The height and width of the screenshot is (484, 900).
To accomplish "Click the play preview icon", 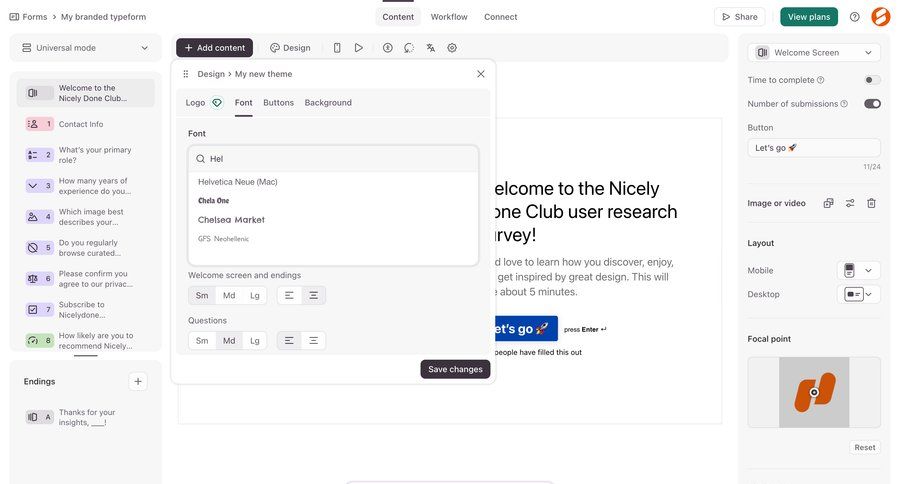I will (x=359, y=48).
